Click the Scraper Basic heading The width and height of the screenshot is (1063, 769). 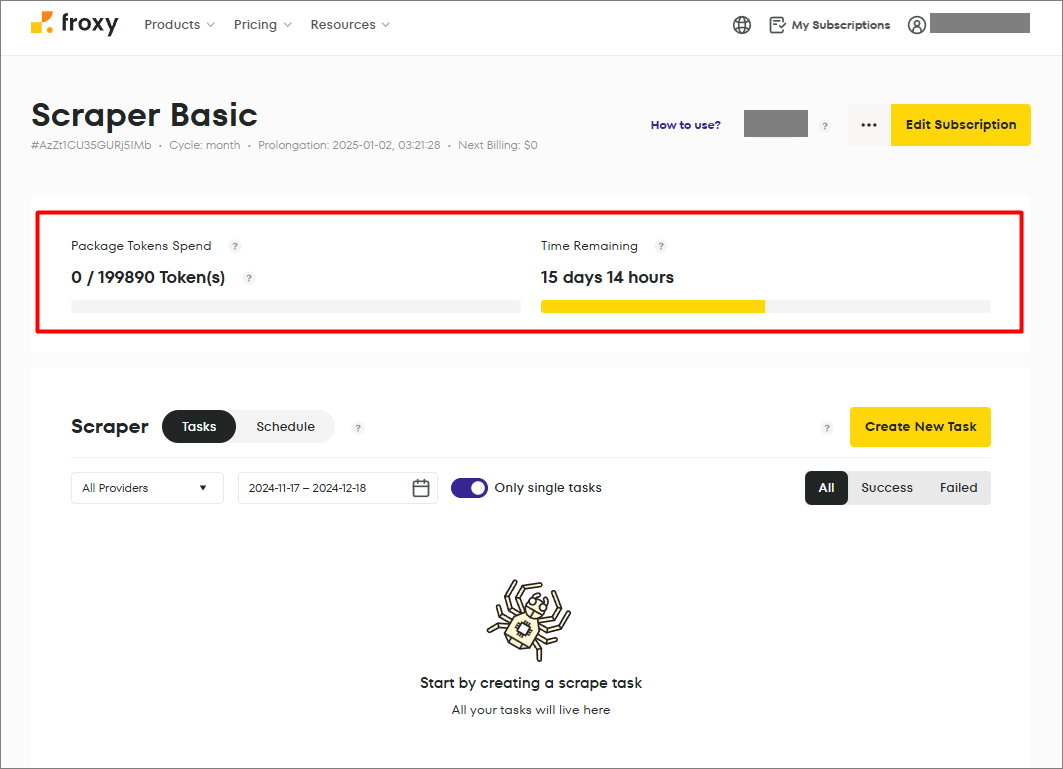(144, 115)
